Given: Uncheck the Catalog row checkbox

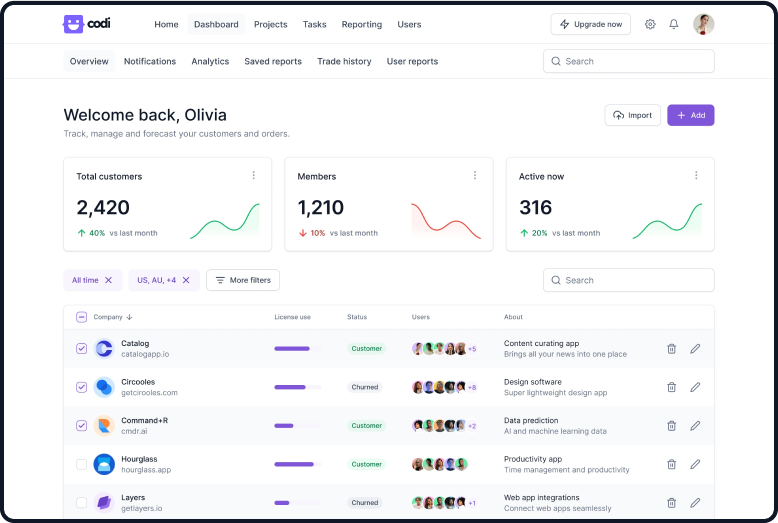Looking at the screenshot, I should coord(81,349).
